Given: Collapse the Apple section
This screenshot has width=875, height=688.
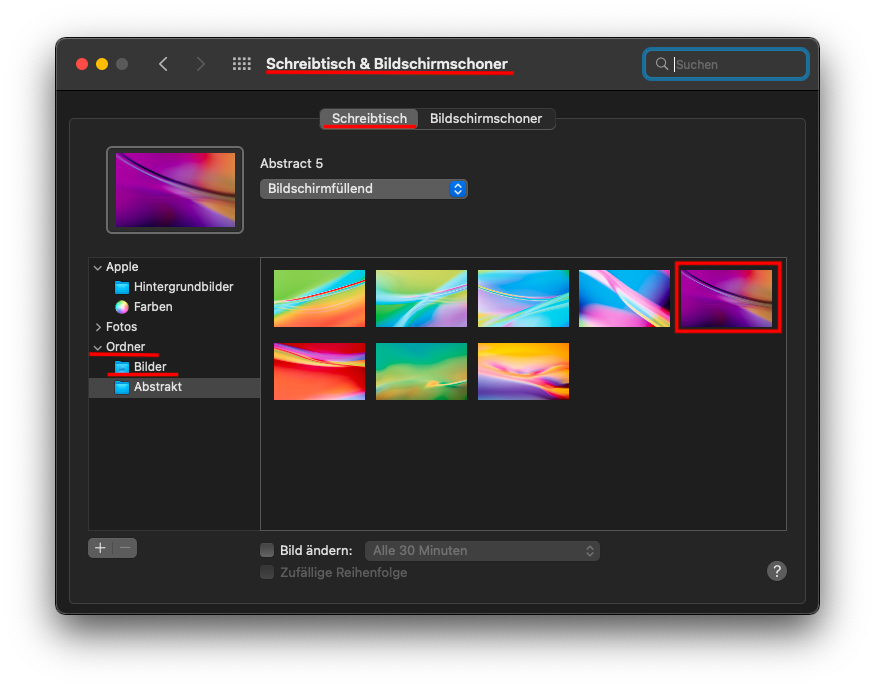Looking at the screenshot, I should point(98,267).
